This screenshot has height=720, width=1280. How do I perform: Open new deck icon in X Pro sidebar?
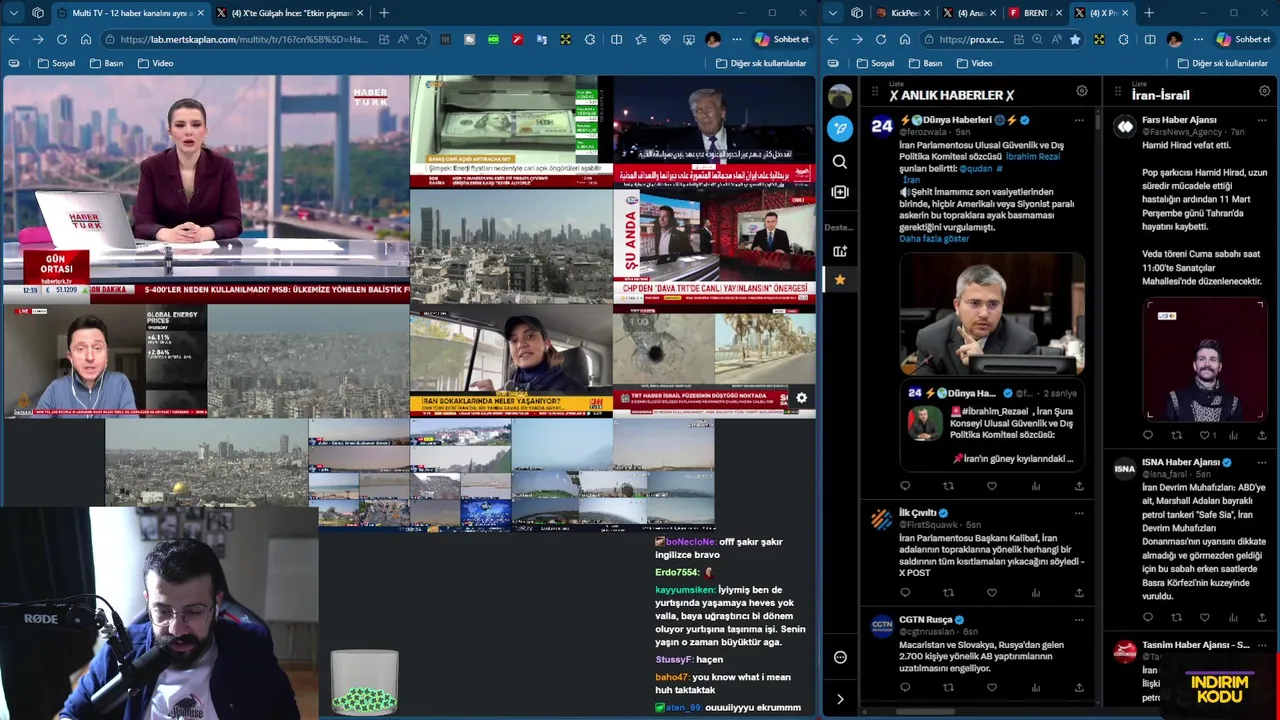(x=840, y=251)
